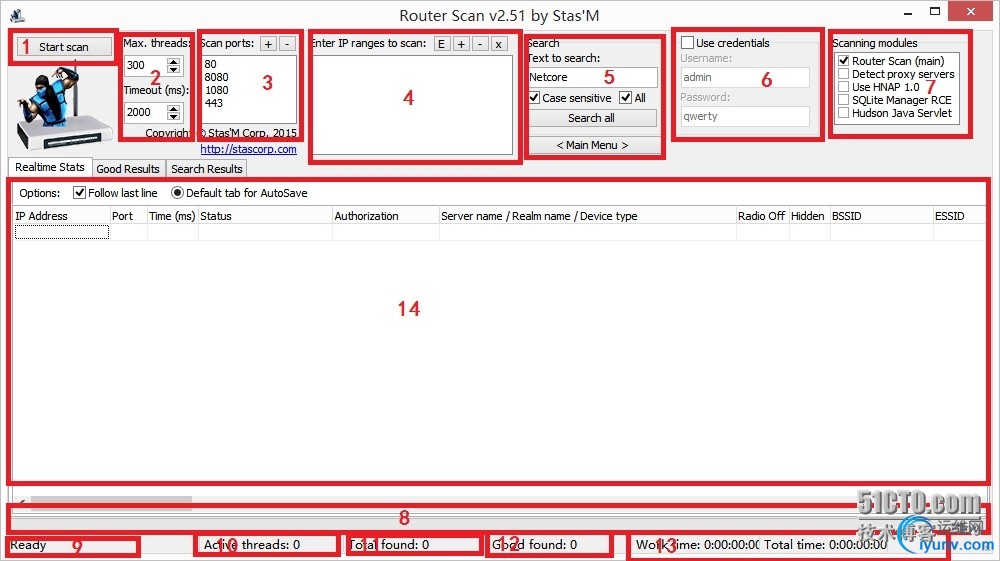
Task: Toggle the All checkbox in Search
Action: point(626,98)
